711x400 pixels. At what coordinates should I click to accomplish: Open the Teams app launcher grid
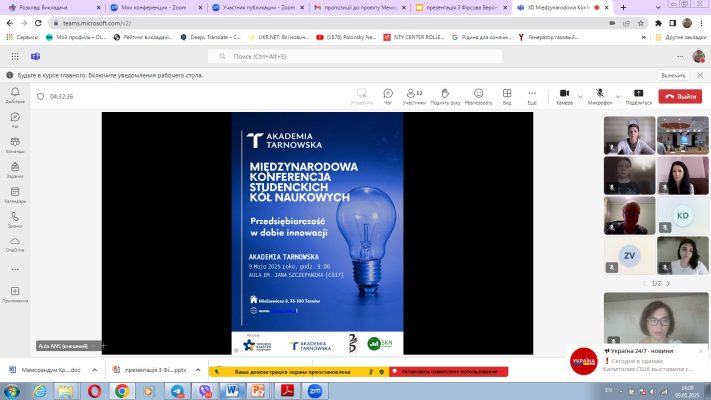tap(15, 56)
